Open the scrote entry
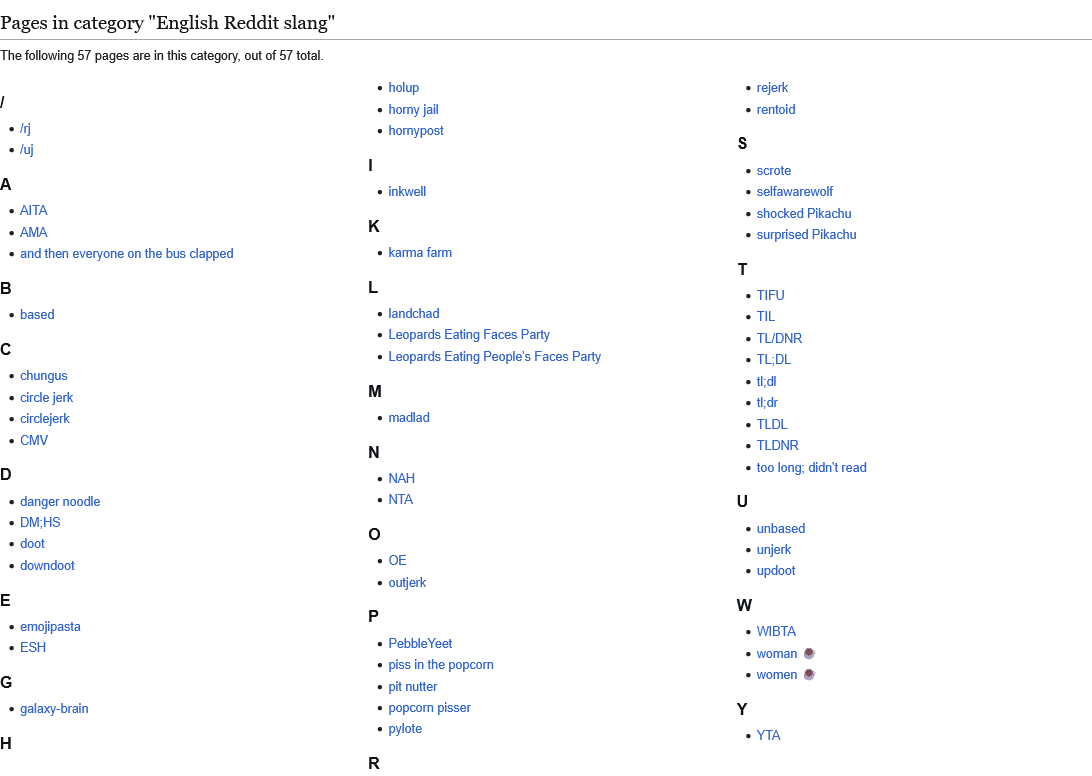1092x776 pixels. coord(774,171)
